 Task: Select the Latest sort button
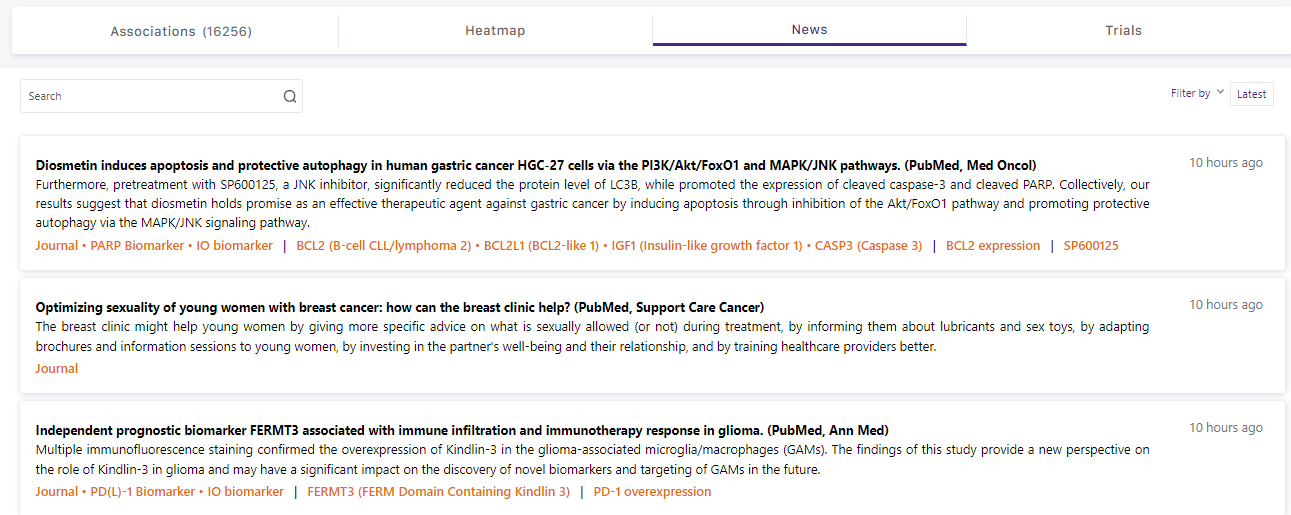pos(1251,94)
